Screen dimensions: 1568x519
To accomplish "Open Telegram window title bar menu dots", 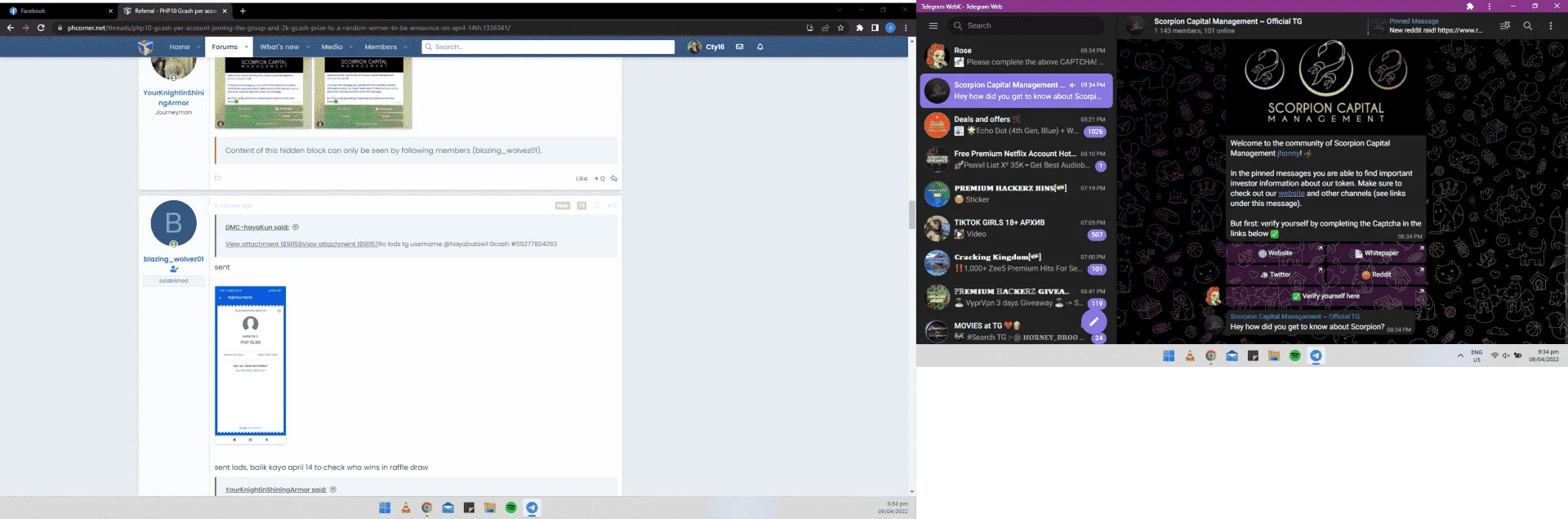I will tap(1490, 7).
